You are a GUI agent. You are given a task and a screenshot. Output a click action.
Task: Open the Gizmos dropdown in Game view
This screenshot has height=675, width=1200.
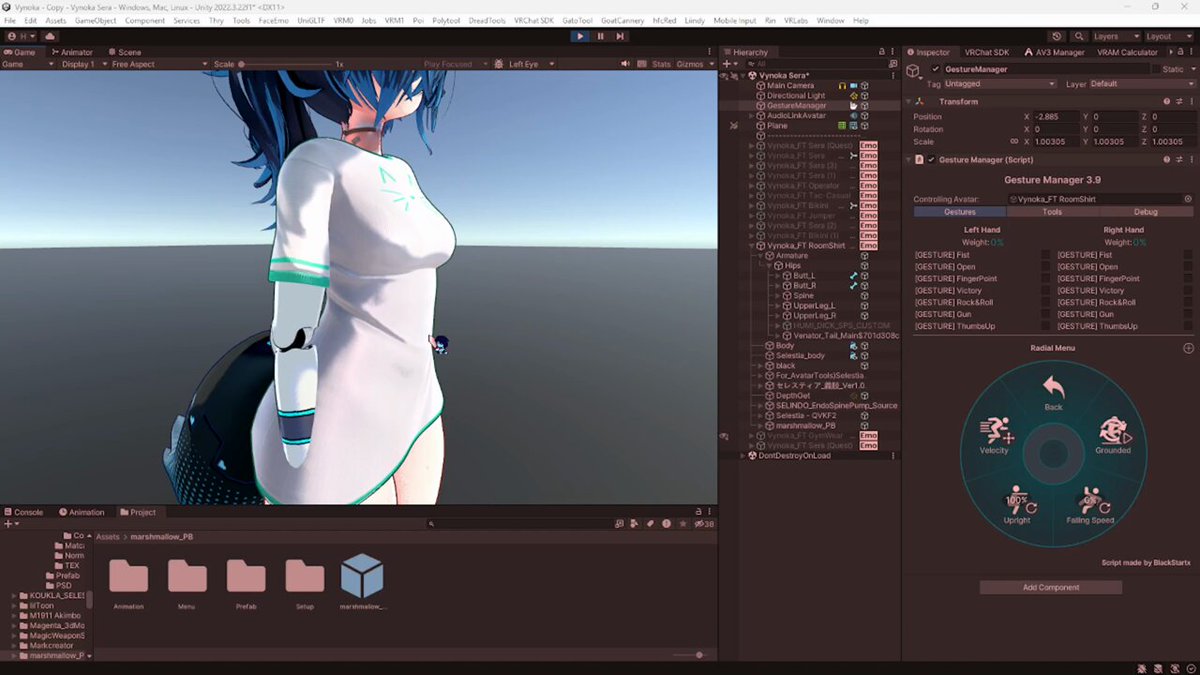[694, 64]
